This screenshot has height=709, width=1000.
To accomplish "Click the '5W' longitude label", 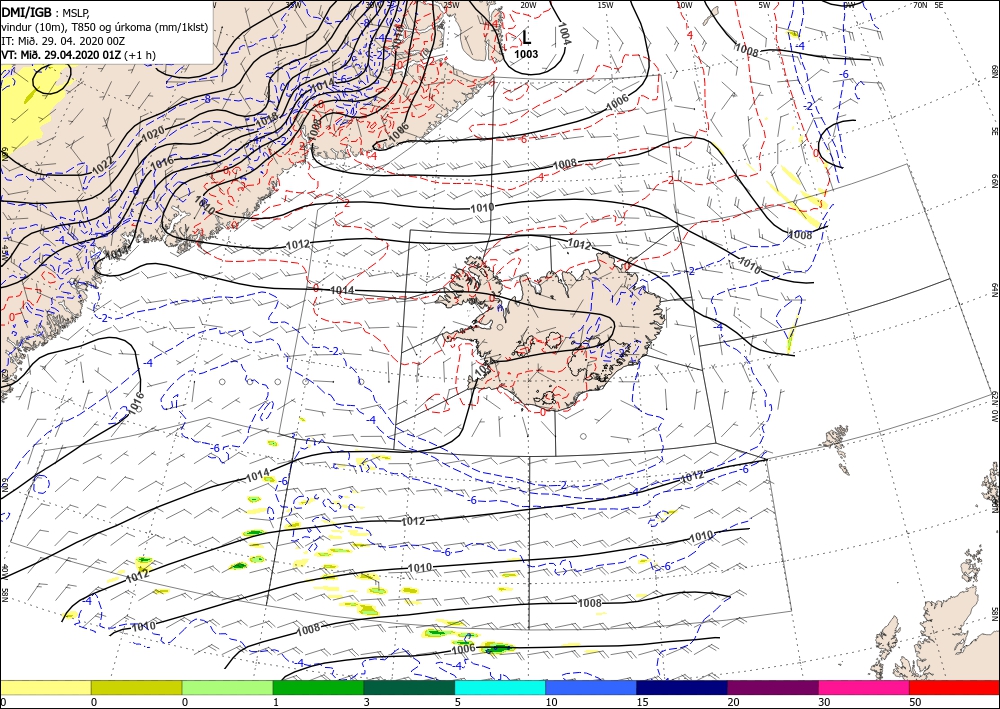I will point(764,5).
